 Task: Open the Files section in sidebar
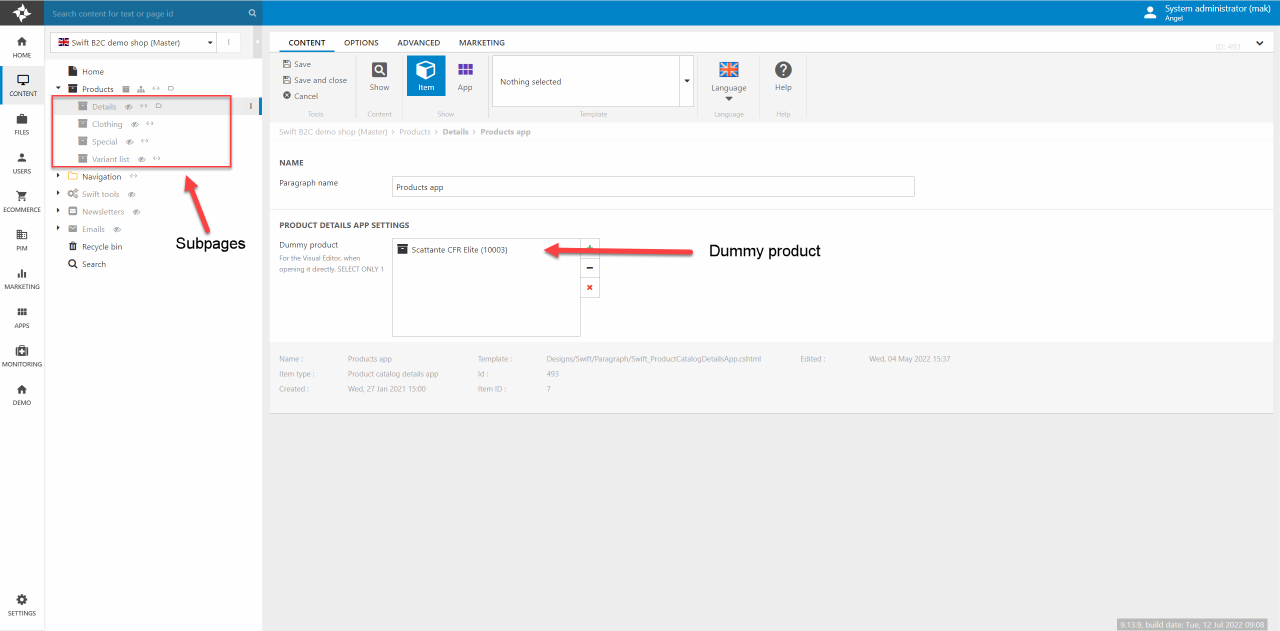point(22,124)
